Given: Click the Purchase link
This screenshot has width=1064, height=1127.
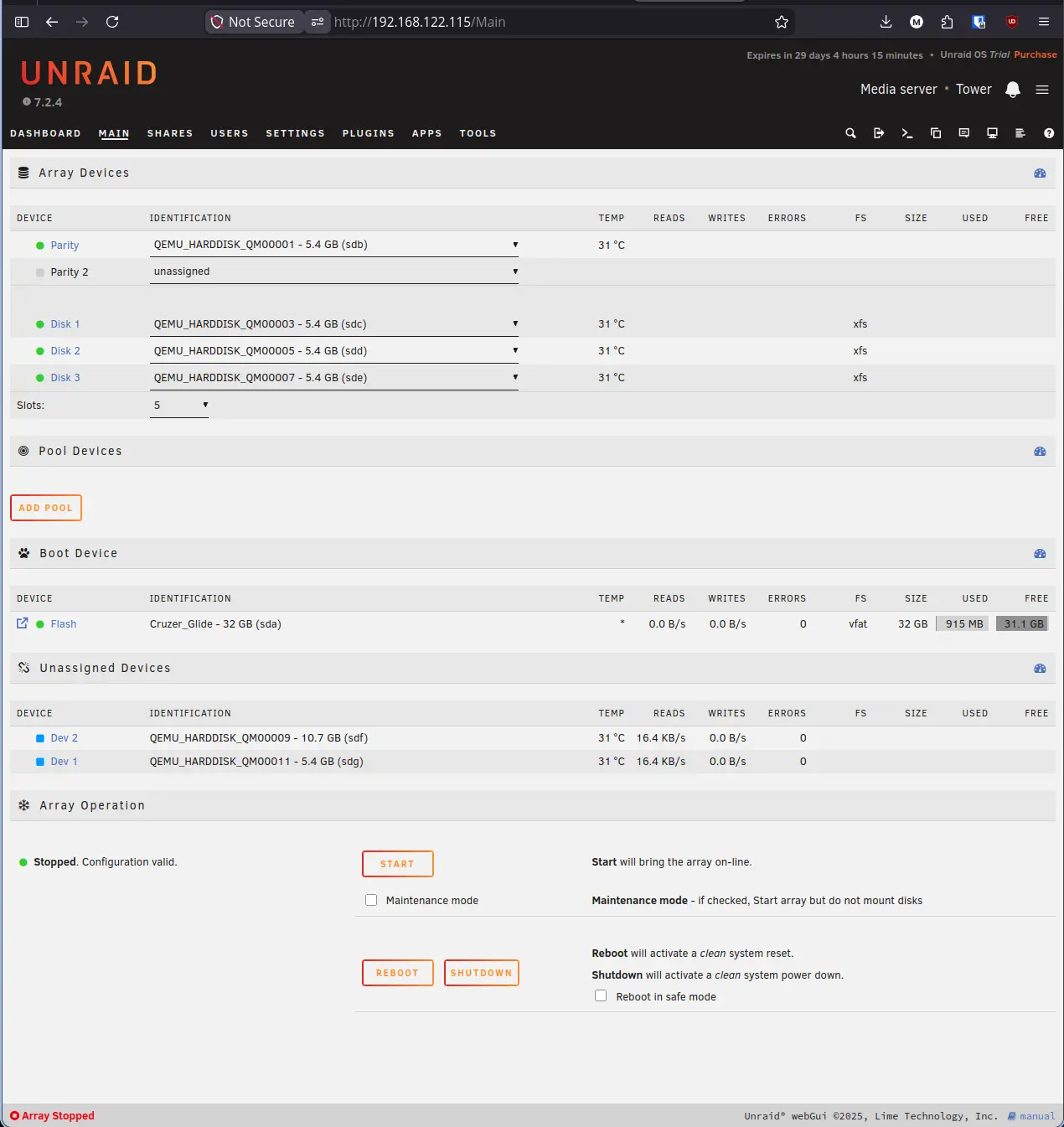Looking at the screenshot, I should (1036, 54).
